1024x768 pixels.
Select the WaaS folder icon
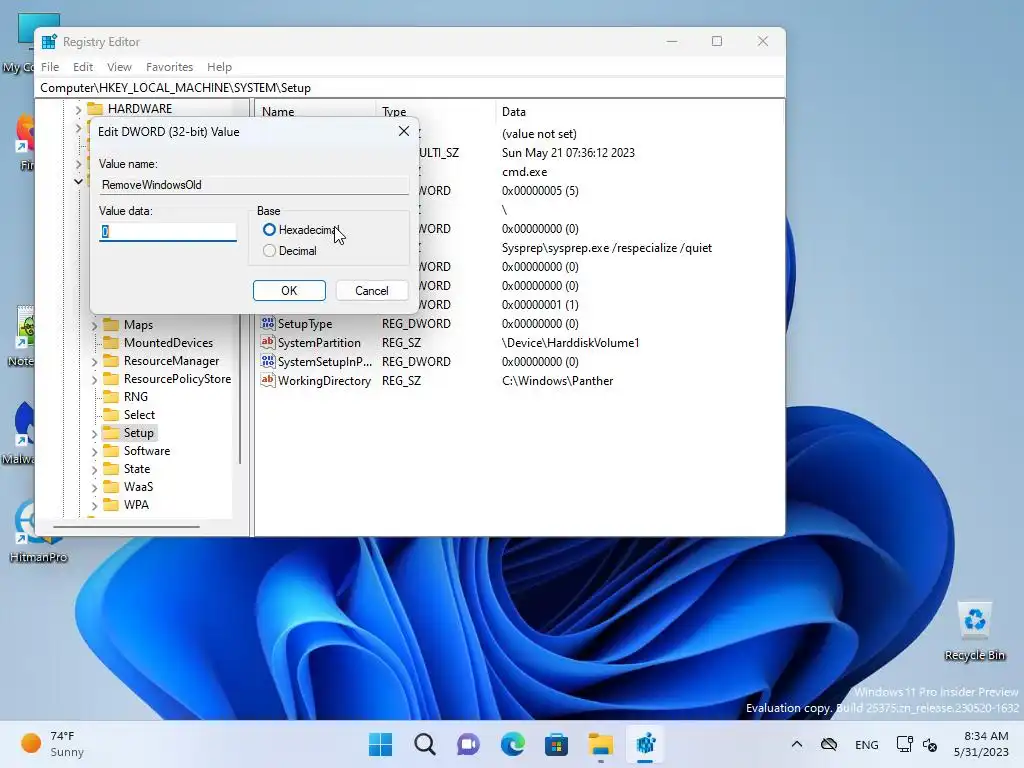112,487
